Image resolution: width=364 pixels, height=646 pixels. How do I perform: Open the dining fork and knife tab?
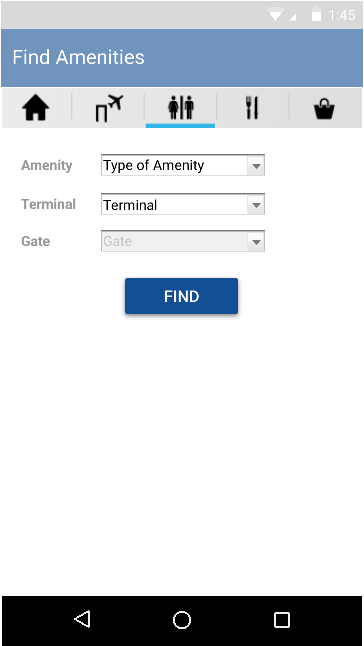pyautogui.click(x=252, y=108)
